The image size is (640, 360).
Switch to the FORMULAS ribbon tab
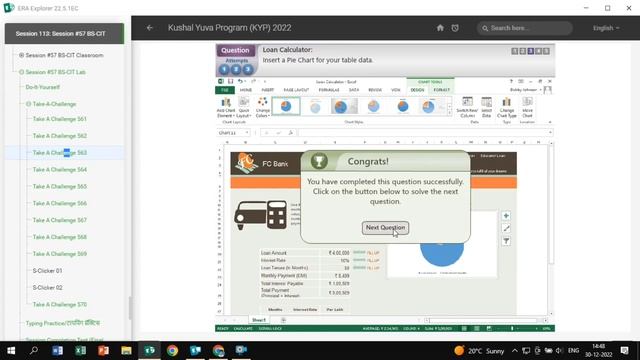pyautogui.click(x=329, y=90)
